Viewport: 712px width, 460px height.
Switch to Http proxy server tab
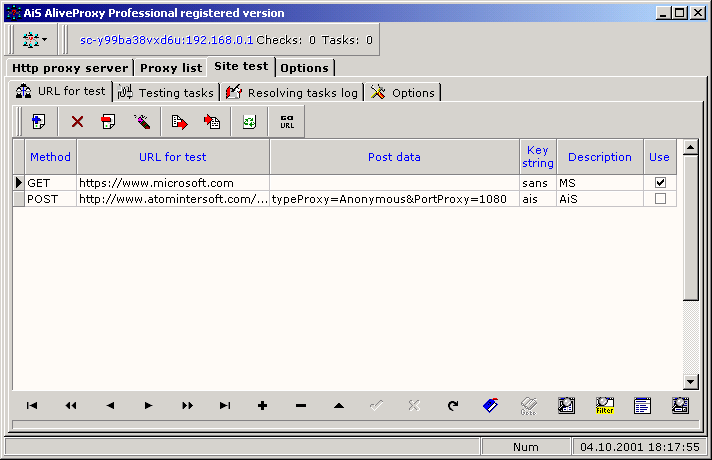[x=70, y=68]
